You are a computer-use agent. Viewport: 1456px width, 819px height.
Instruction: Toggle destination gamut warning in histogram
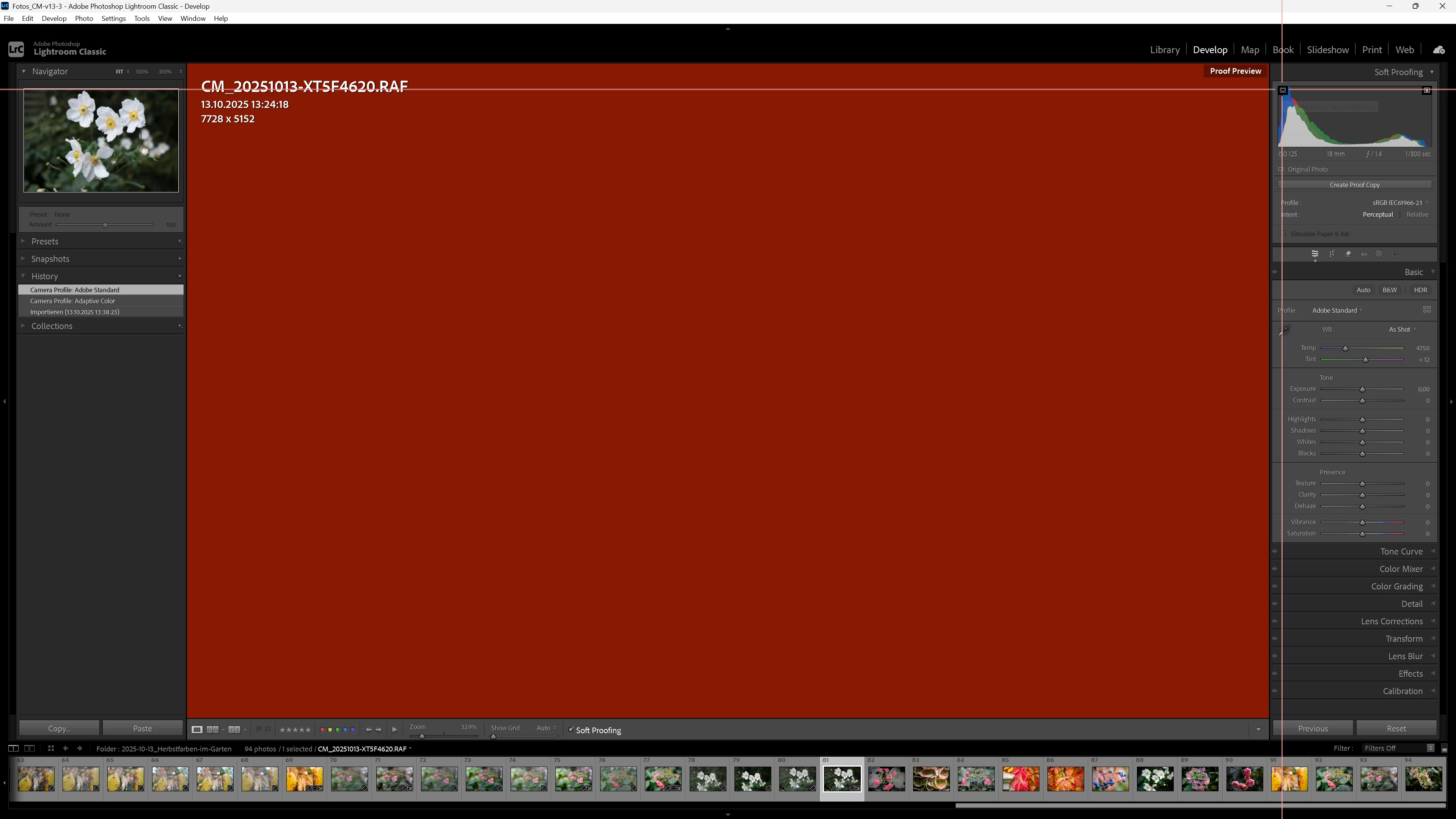(x=1427, y=90)
